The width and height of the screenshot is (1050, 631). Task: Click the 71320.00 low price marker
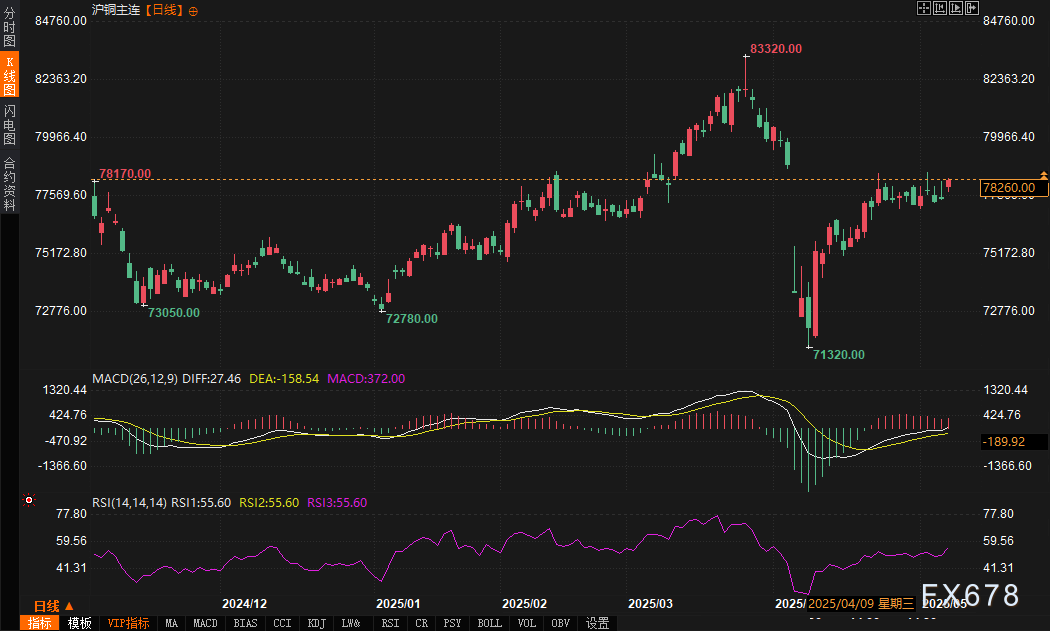click(x=838, y=354)
